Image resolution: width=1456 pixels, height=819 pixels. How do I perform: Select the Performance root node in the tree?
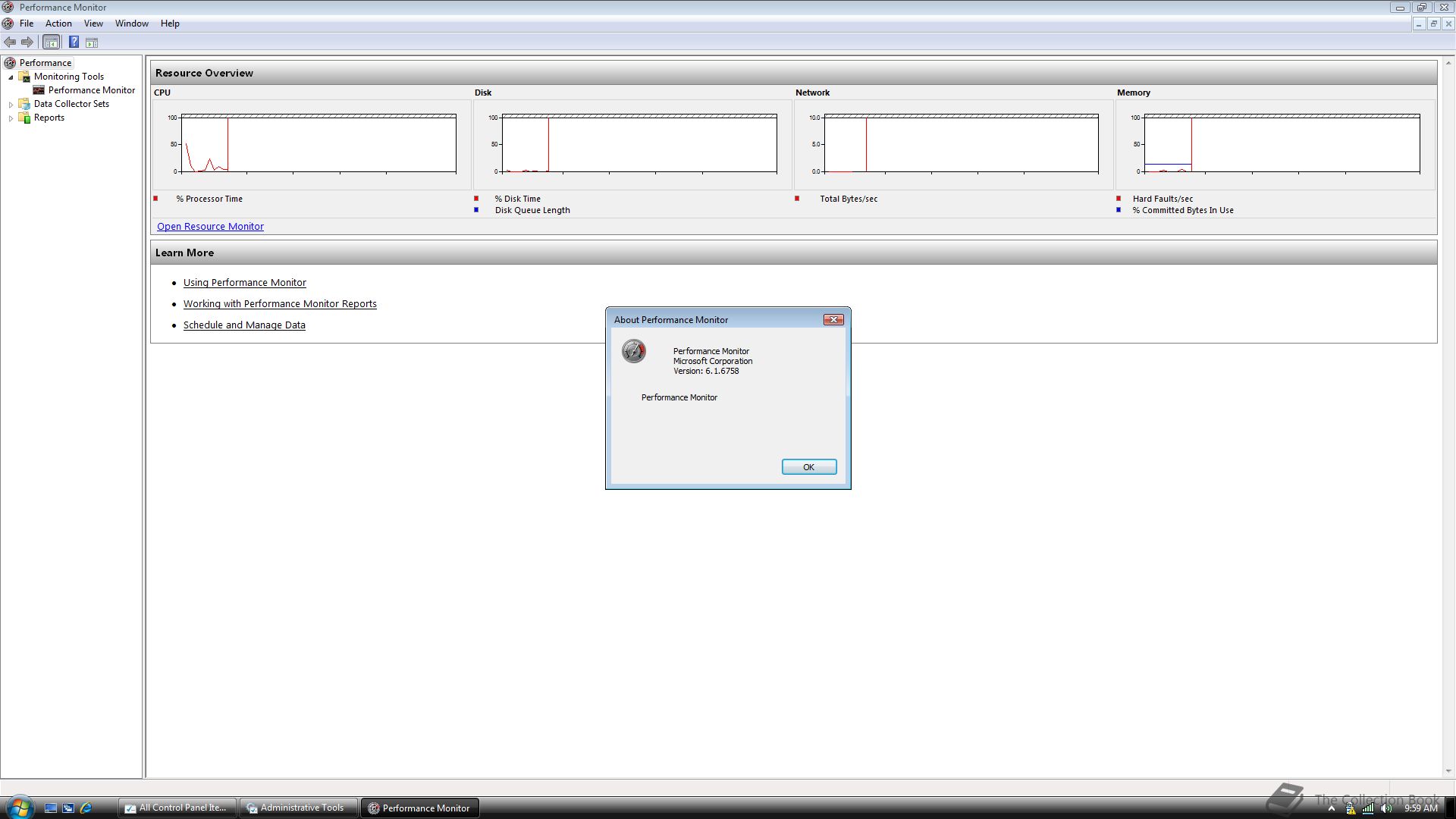45,63
